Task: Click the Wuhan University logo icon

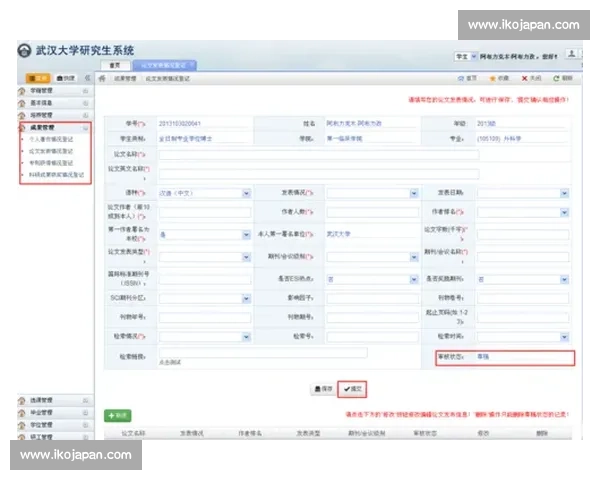Action: (x=24, y=51)
